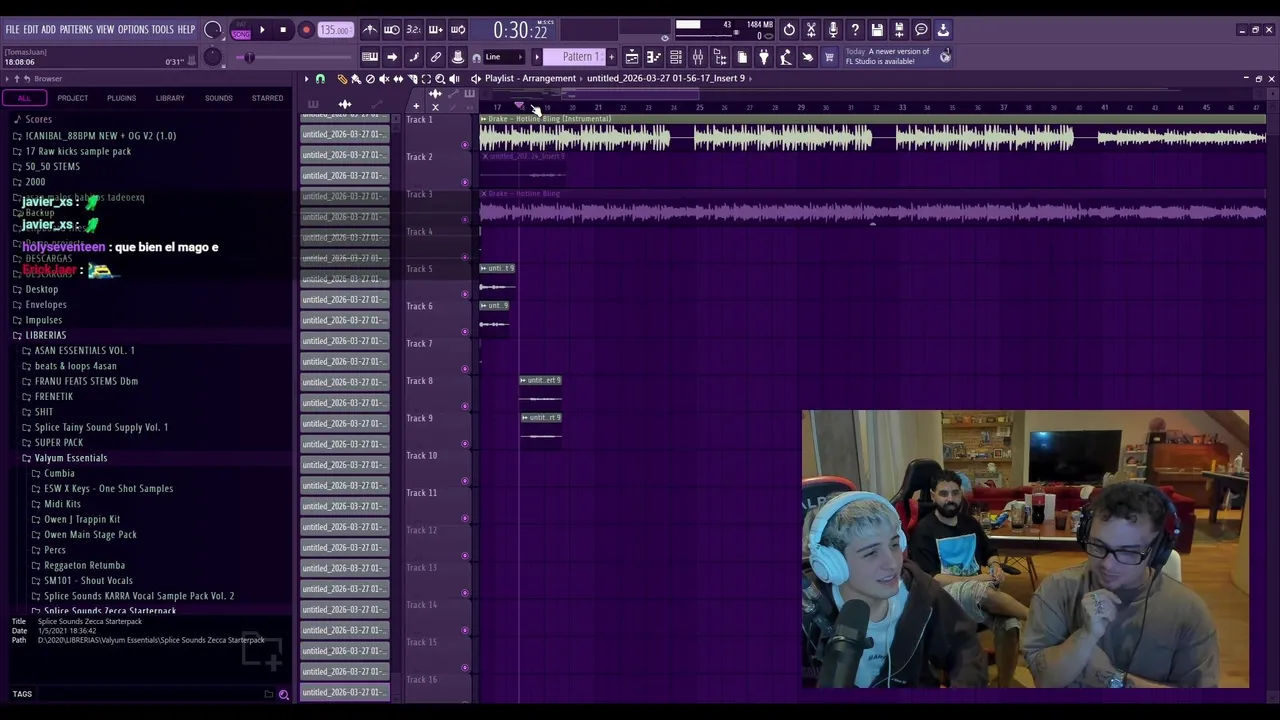Enable wait for input before recording
This screenshot has width=1280, height=720.
pyautogui.click(x=392, y=30)
